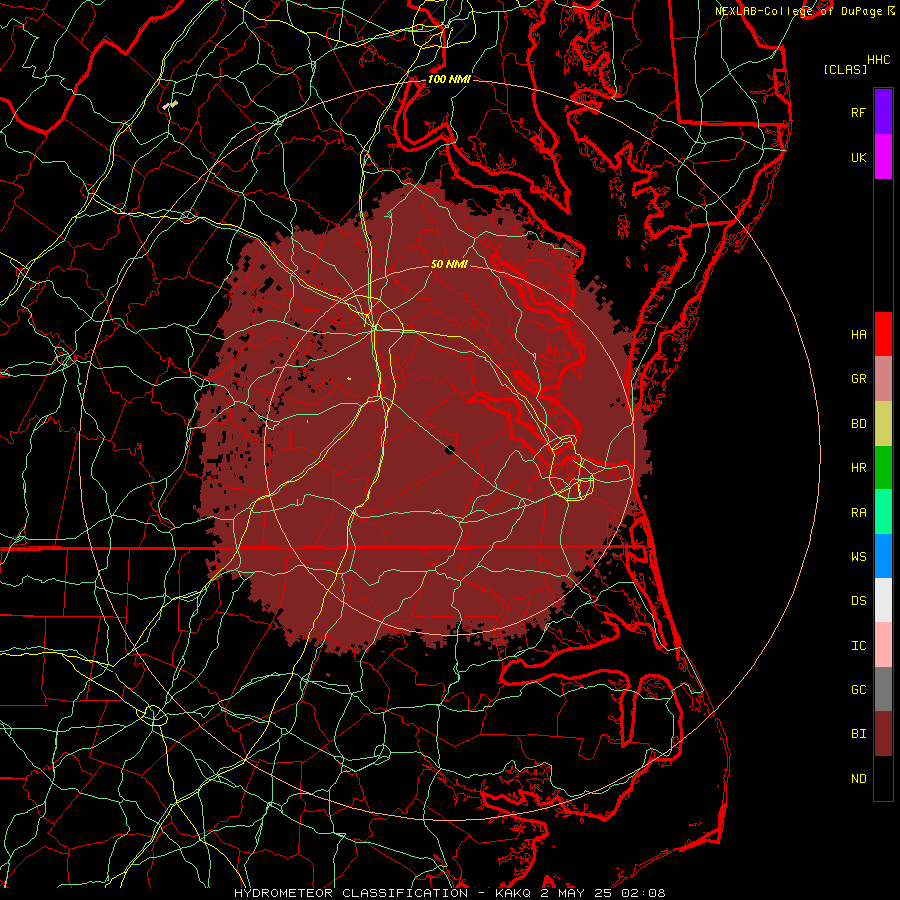
Task: Click the Hydrometeor Classification KAKQ caption
Action: click(x=449, y=893)
